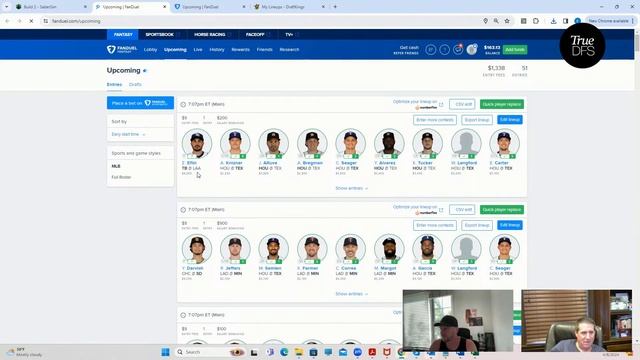
Task: Open the Chrome extensions puzzle icon
Action: pyautogui.click(x=536, y=21)
